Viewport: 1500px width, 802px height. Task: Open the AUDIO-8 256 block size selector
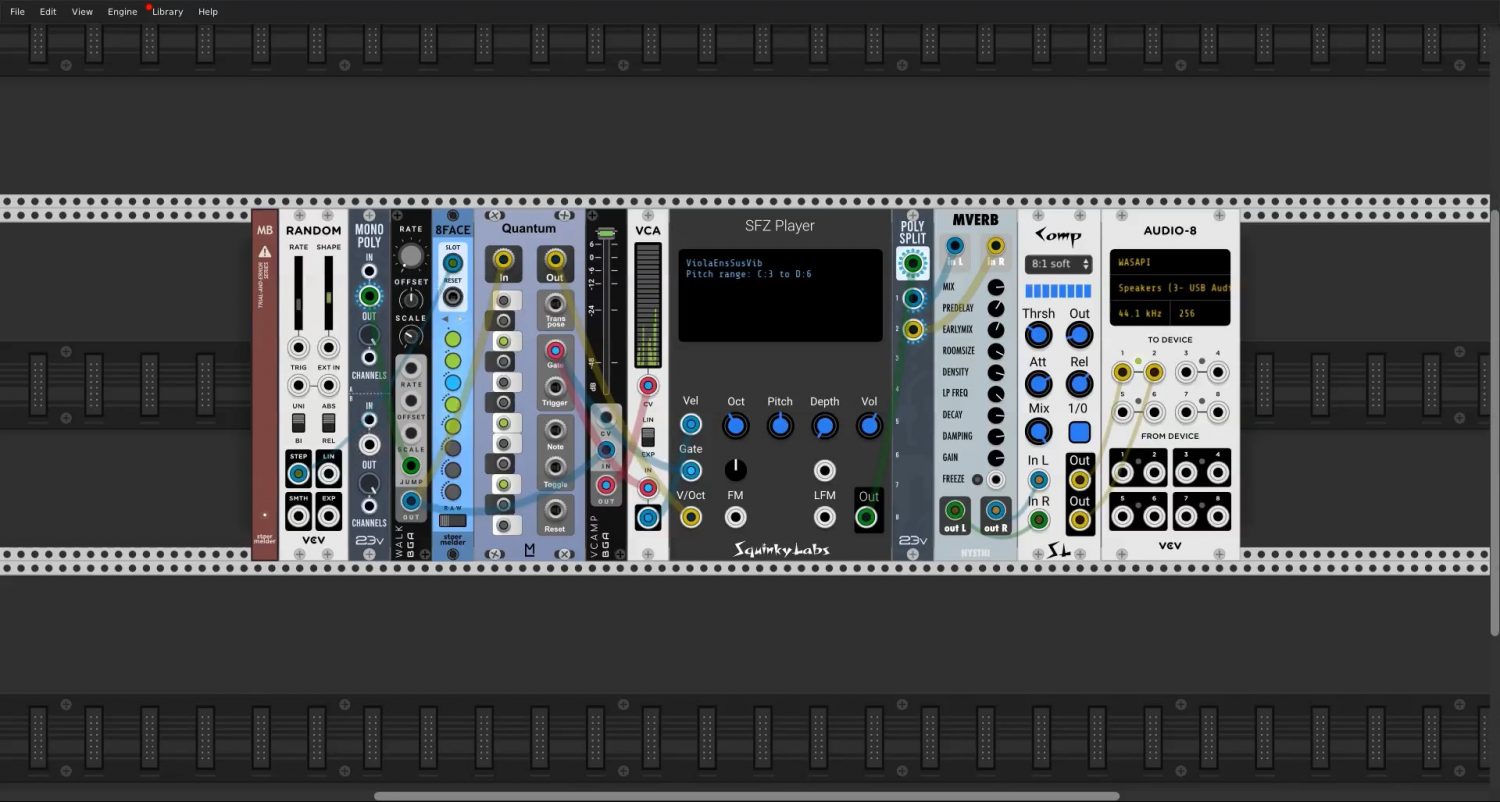click(x=1200, y=313)
